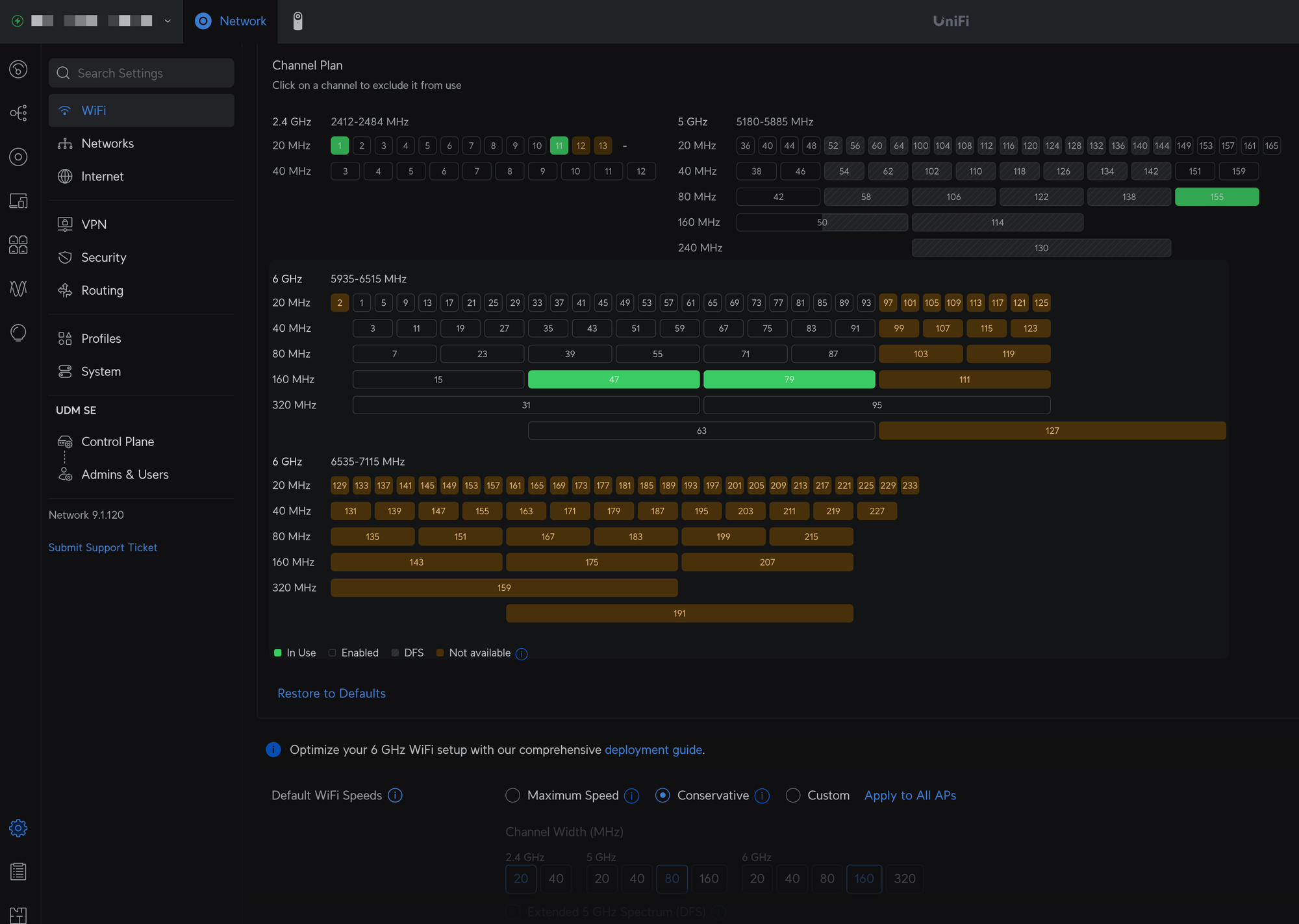Screen dimensions: 1299x924
Task: Select the Conservative radio option
Action: [662, 795]
